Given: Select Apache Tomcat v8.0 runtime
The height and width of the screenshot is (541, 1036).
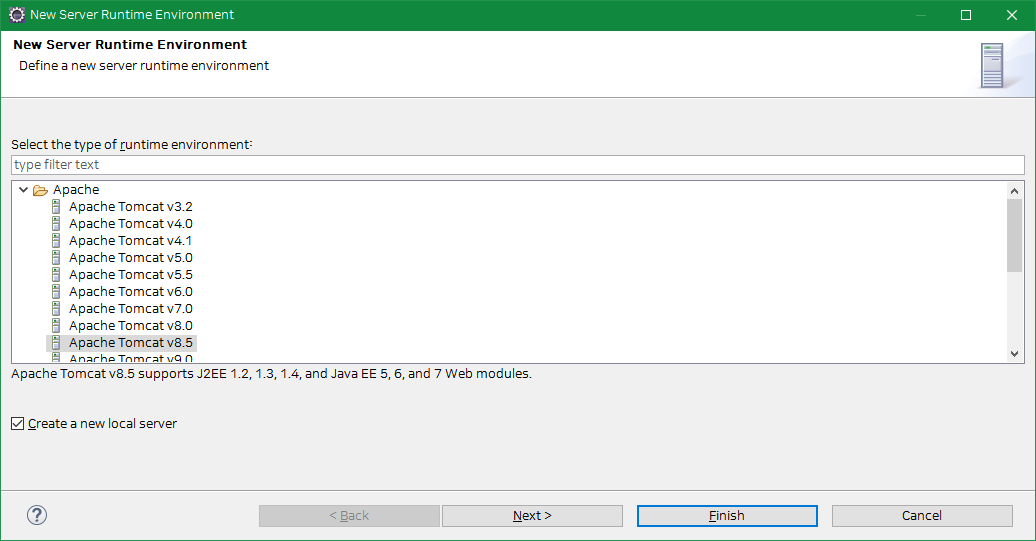Looking at the screenshot, I should 131,326.
